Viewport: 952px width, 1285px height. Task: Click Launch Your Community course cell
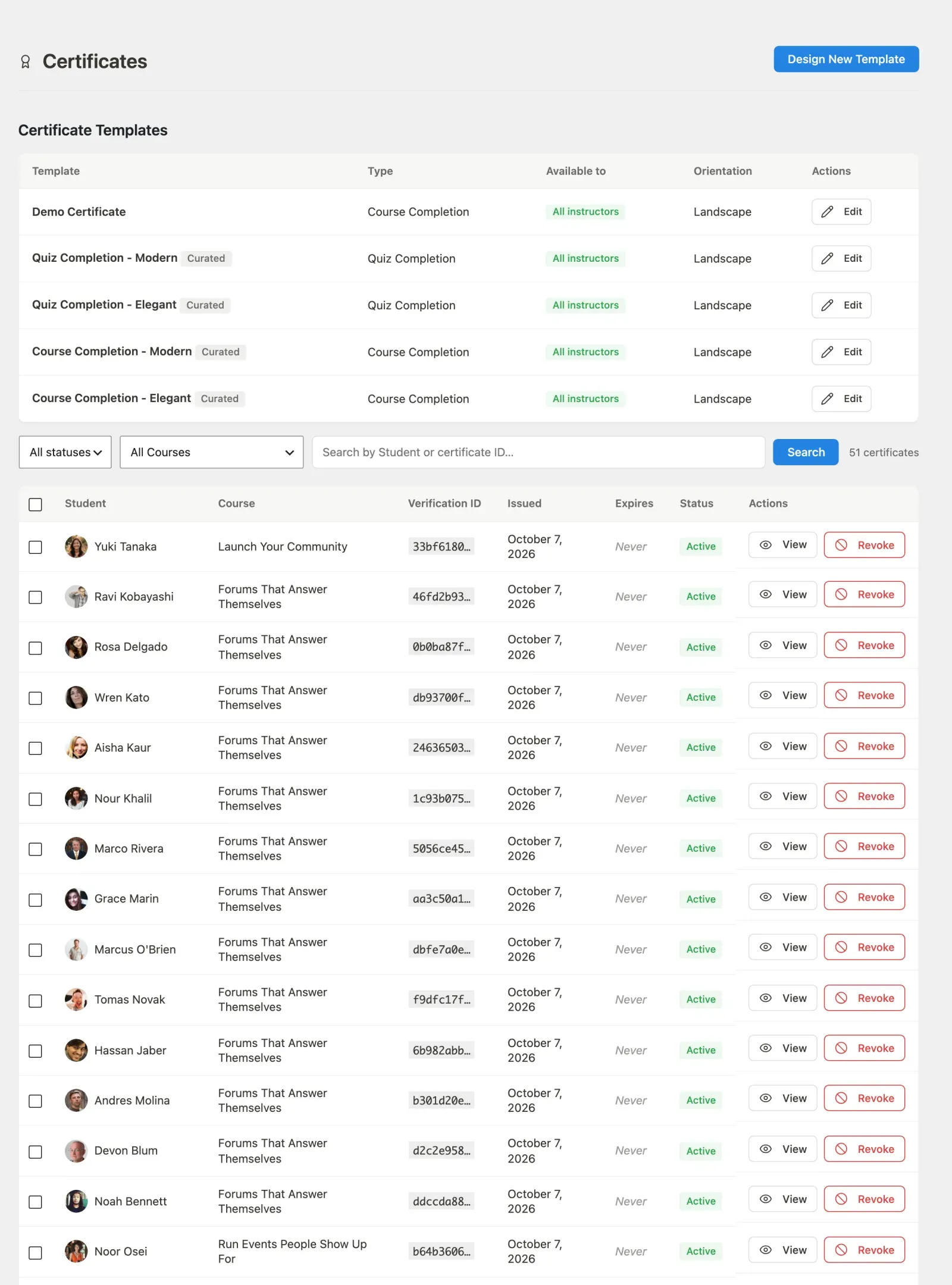(x=283, y=547)
